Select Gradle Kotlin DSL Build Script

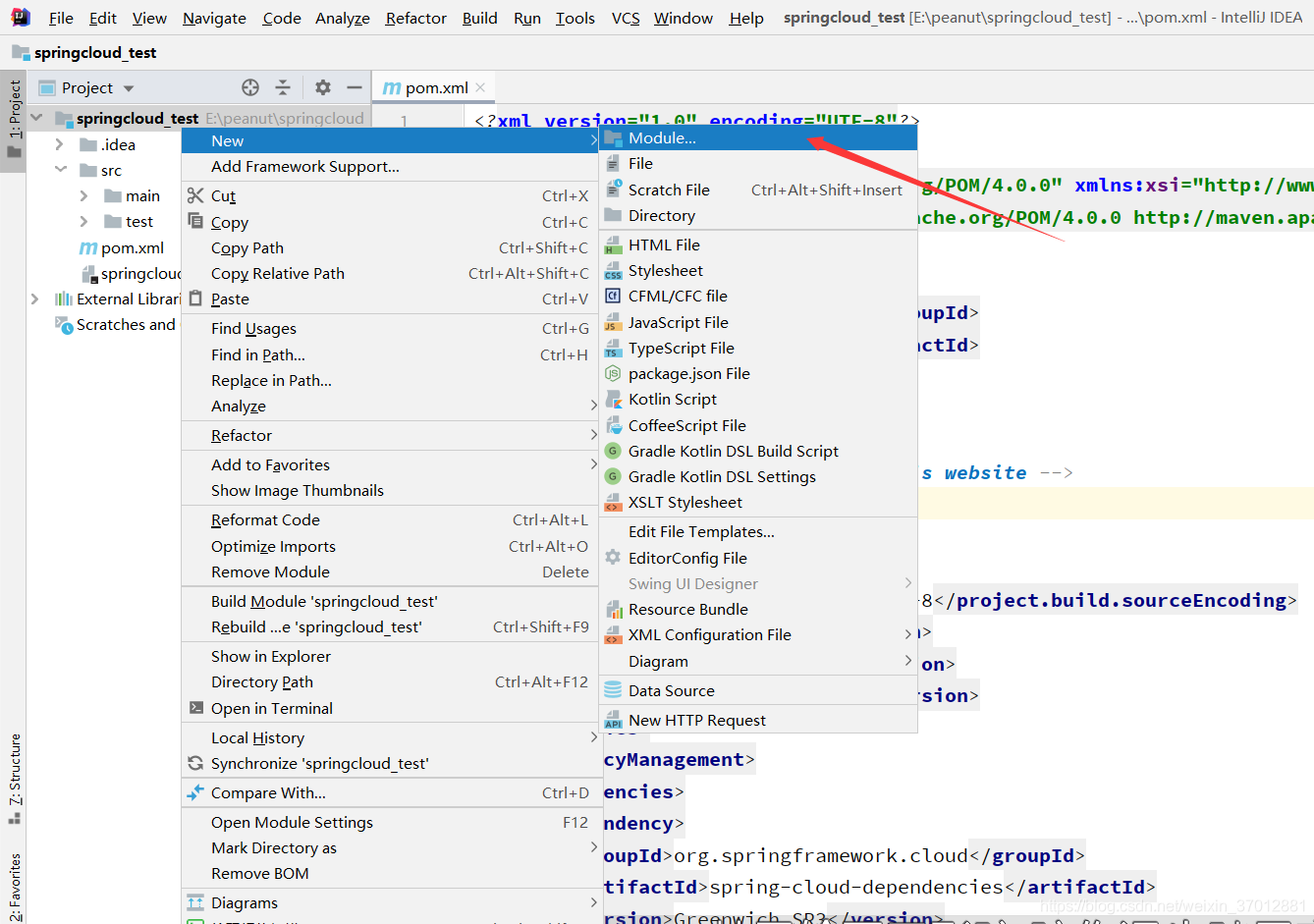(x=758, y=451)
